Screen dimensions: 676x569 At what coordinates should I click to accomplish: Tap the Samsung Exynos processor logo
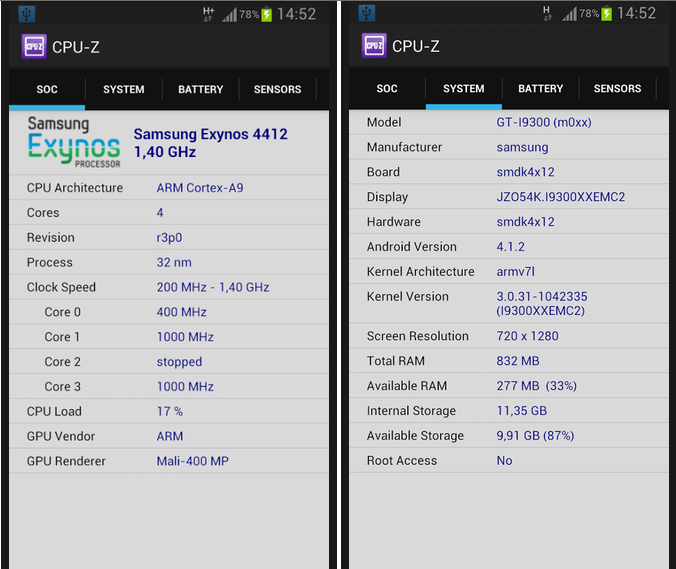click(74, 142)
